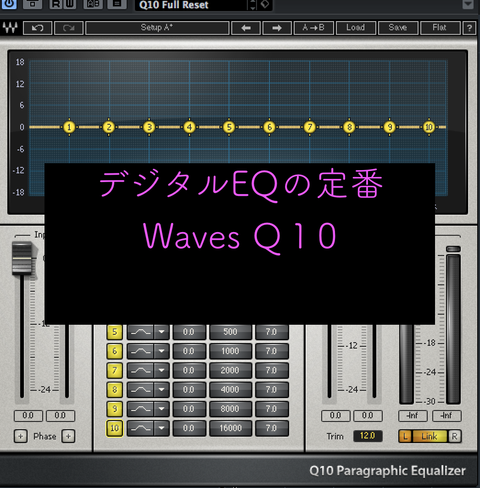Click band 7 bell filter shape icon
The width and height of the screenshot is (480, 488).
click(x=140, y=370)
